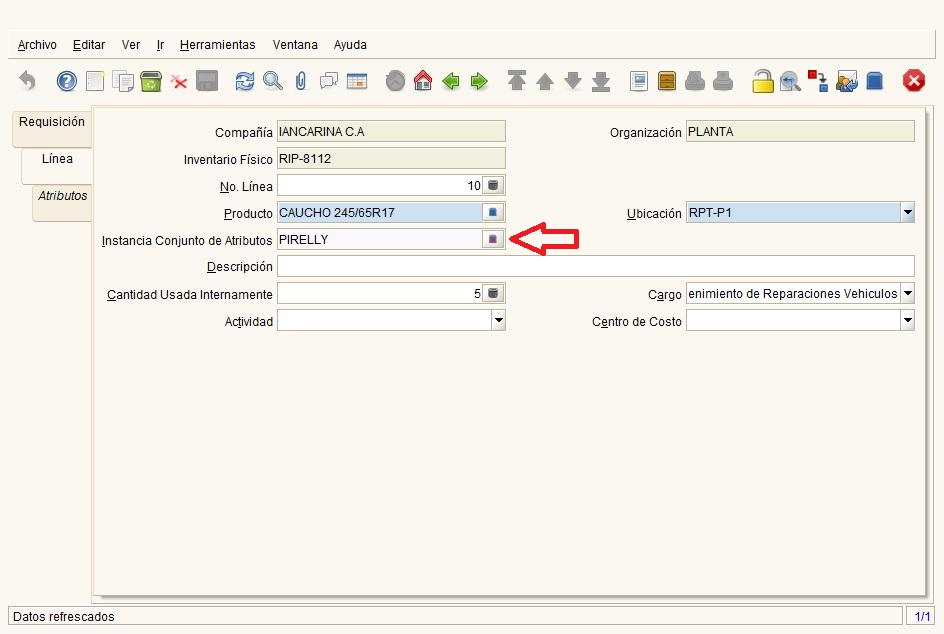The width and height of the screenshot is (944, 634).
Task: Open the Help question mark icon
Action: (66, 81)
